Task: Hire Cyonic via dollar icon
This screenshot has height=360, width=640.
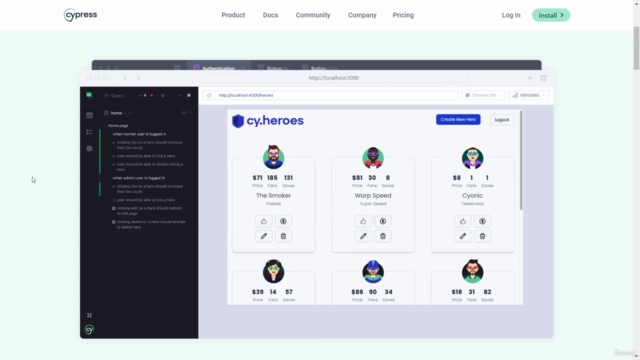Action: coord(482,221)
